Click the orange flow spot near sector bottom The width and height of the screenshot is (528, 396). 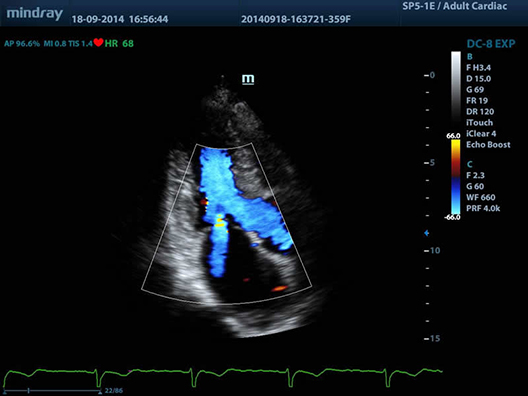pos(279,289)
